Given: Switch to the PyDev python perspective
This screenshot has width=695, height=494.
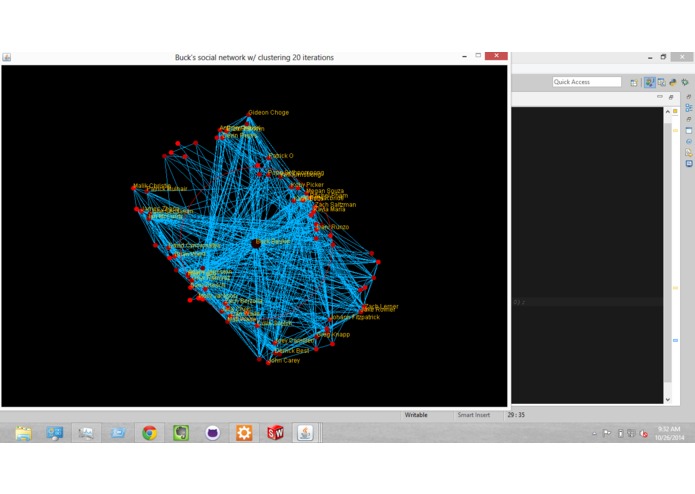Looking at the screenshot, I should click(673, 82).
